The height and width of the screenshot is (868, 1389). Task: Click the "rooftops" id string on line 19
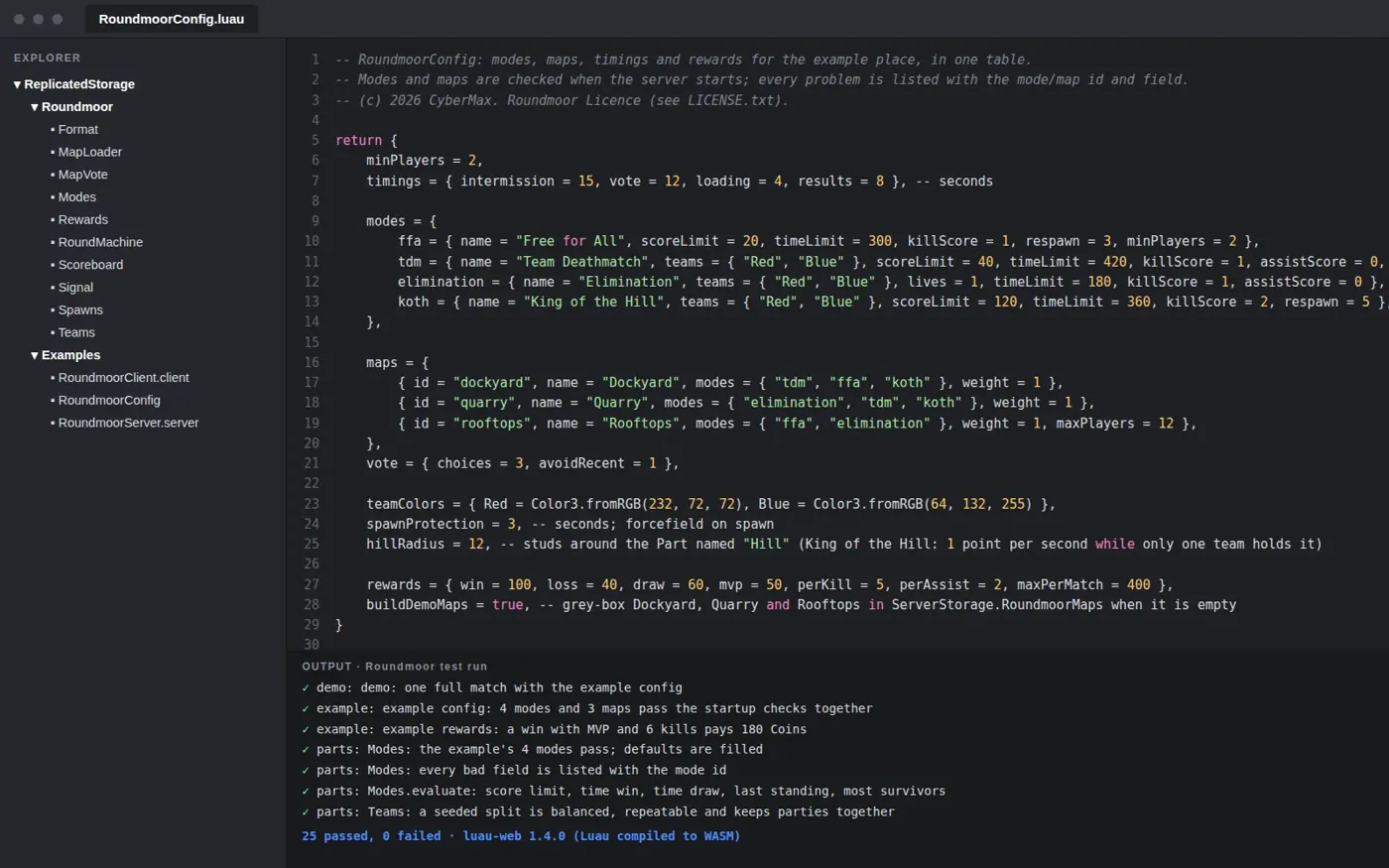click(x=492, y=424)
